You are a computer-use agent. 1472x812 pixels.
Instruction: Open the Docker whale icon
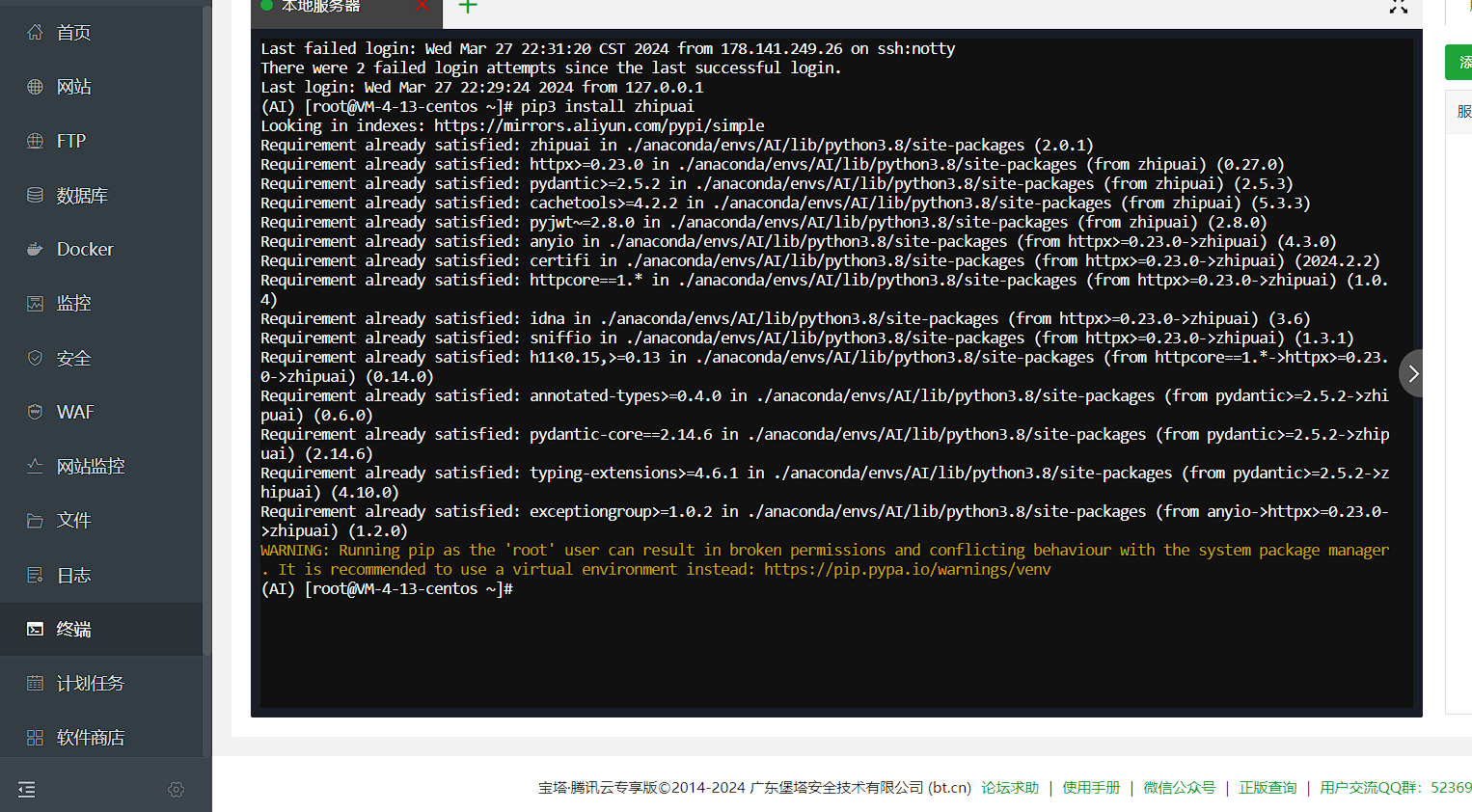(x=35, y=249)
